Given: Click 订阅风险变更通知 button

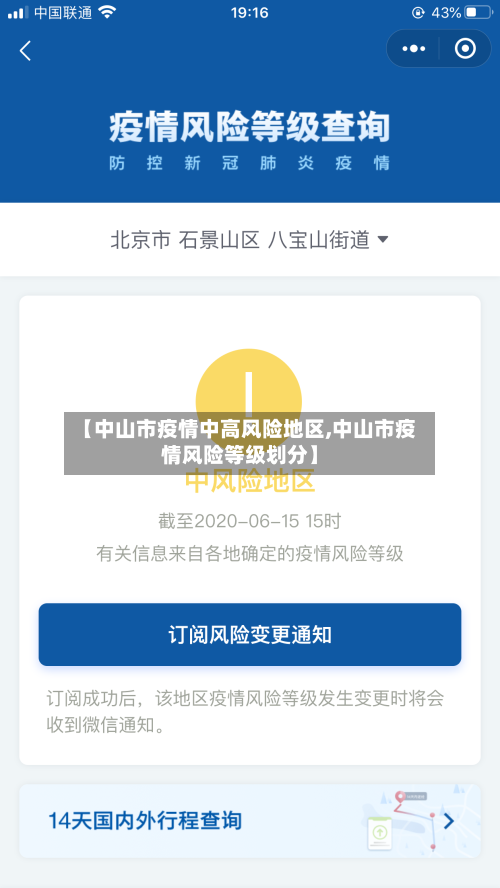Looking at the screenshot, I should coord(250,634).
